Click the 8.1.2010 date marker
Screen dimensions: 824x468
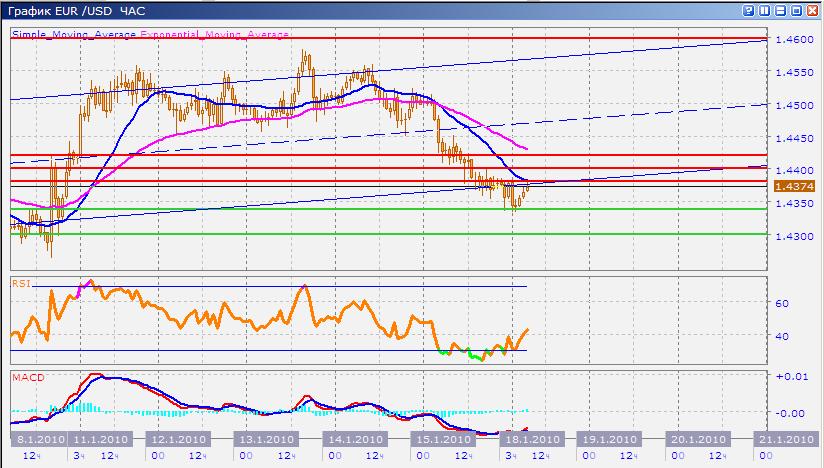[39, 439]
